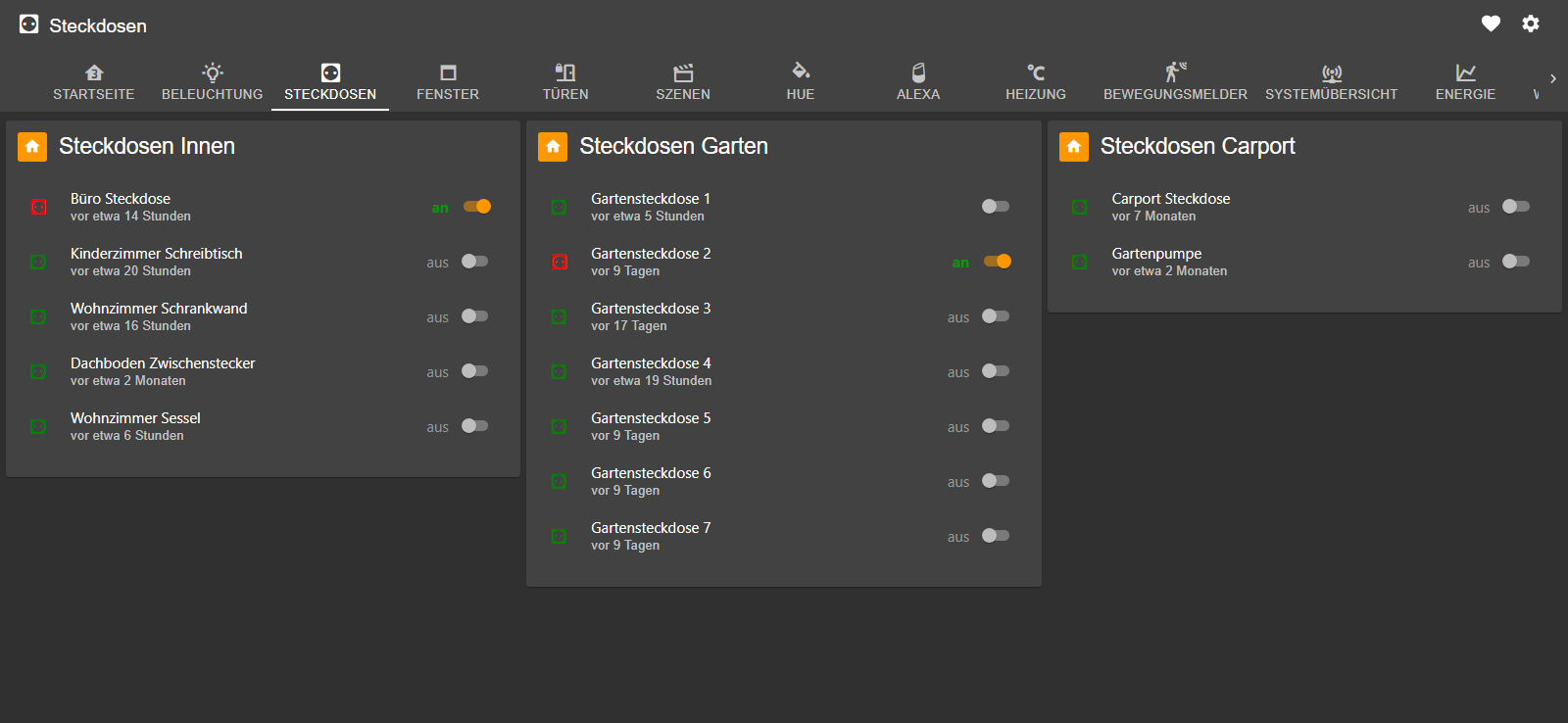The width and height of the screenshot is (1568, 723).
Task: Click the socket icon beside Gartenpumpe
Action: pos(1079,262)
